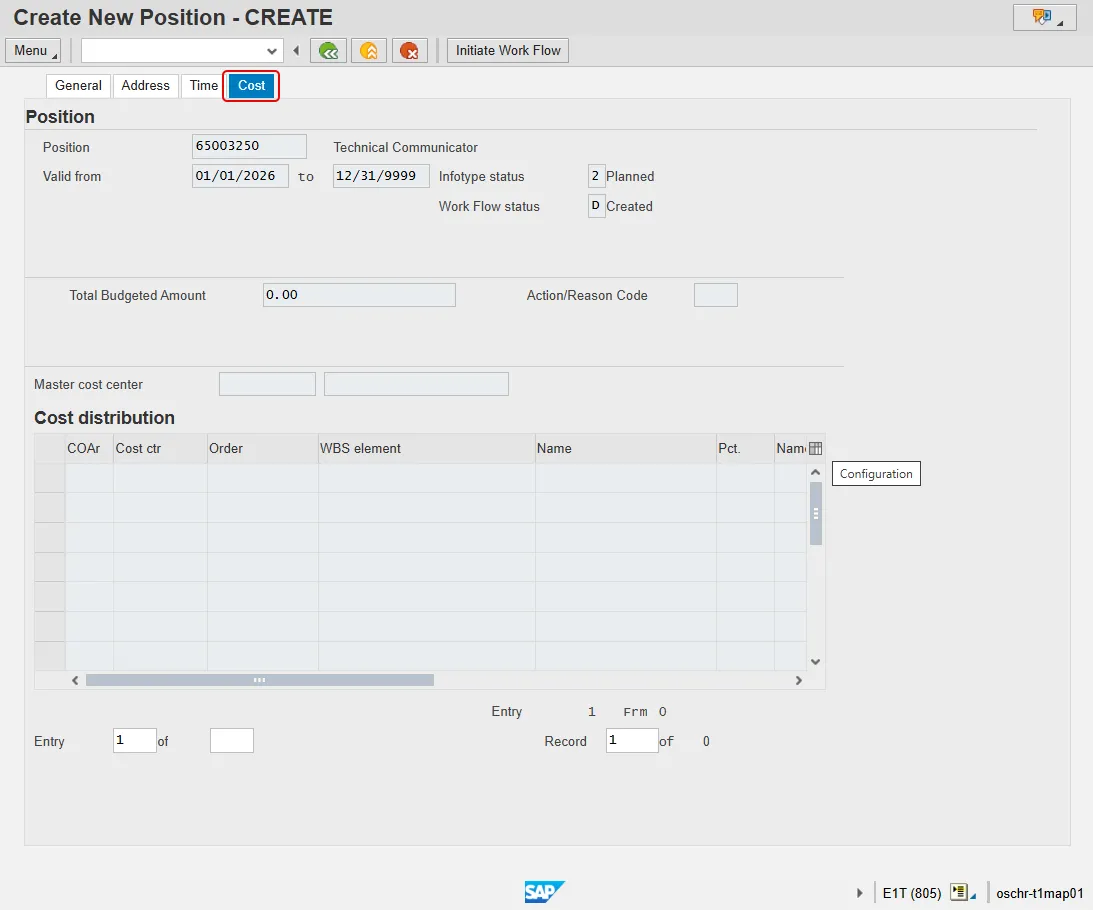Click the session info icon in status bar
This screenshot has width=1093, height=910.
point(960,892)
